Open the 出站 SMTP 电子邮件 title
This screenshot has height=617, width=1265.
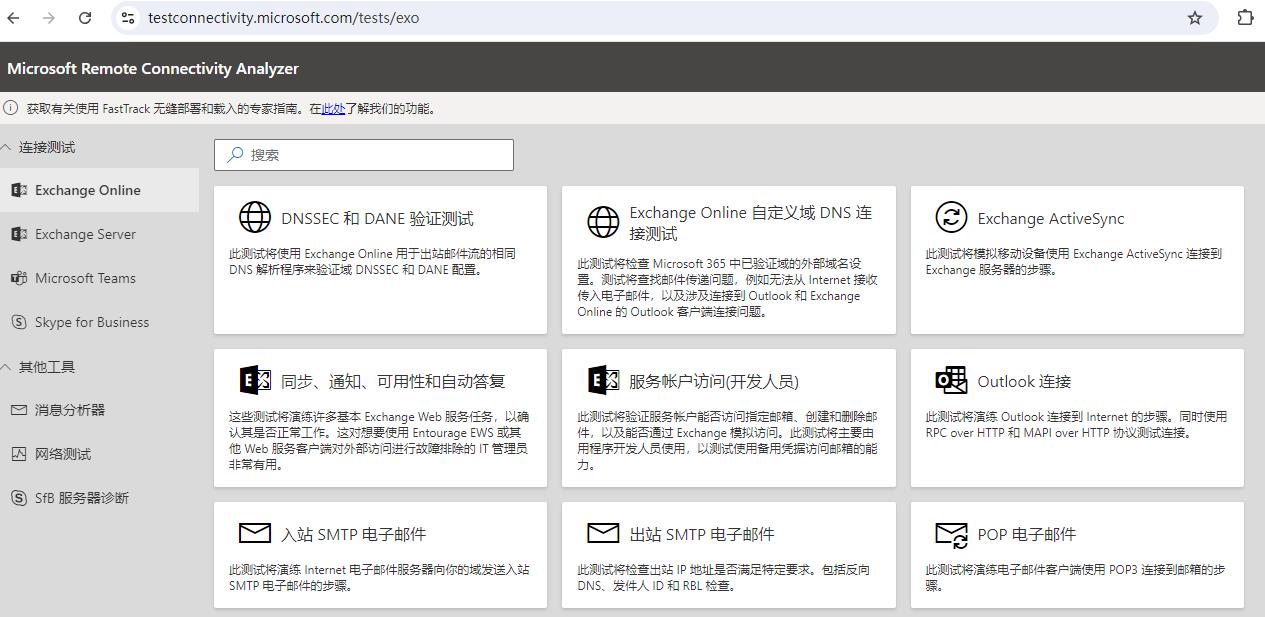[702, 534]
